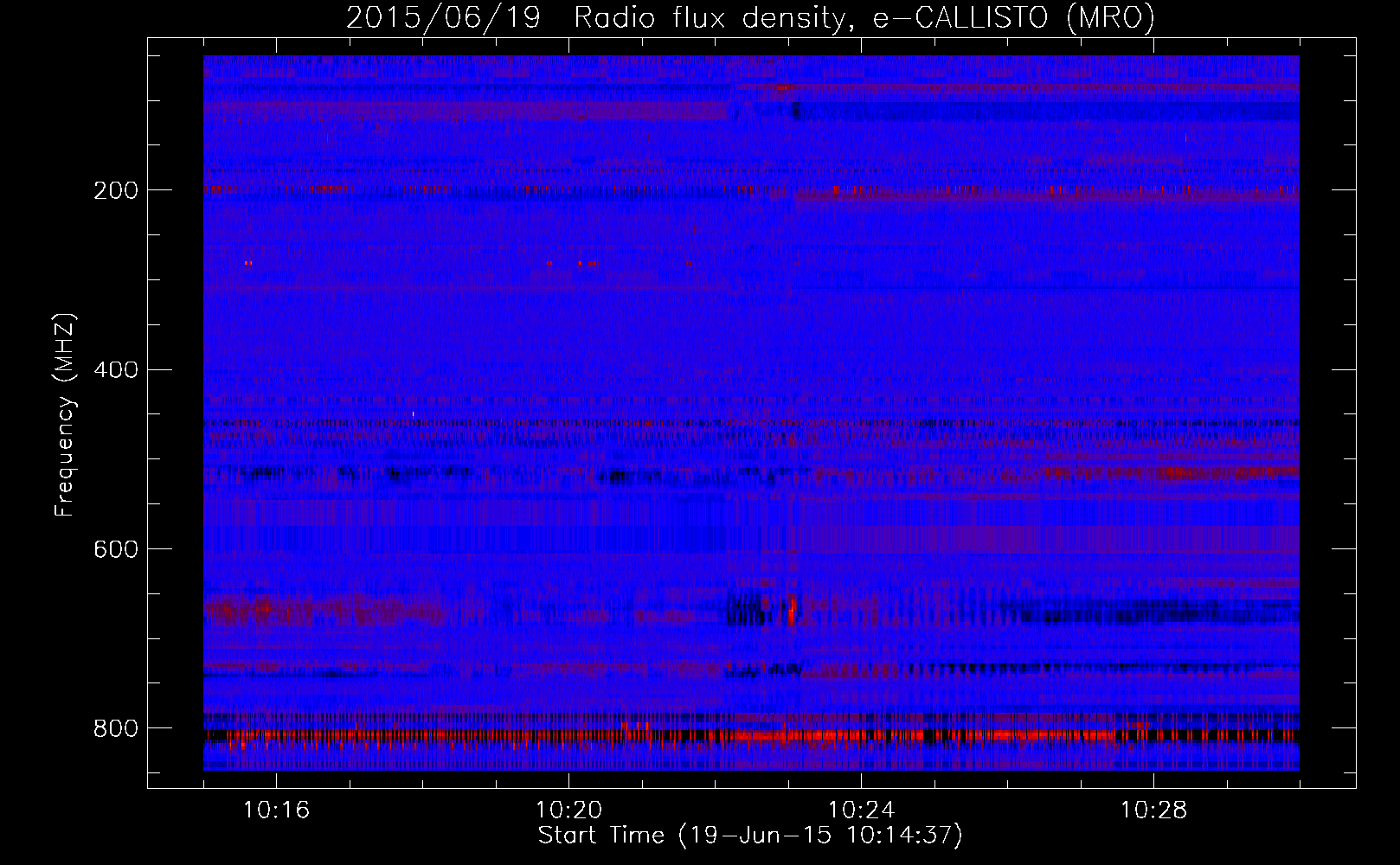Screen dimensions: 1400x865
Task: Click the plot title mentioning e-CALLISTO (MRO)
Action: pyautogui.click(x=750, y=18)
